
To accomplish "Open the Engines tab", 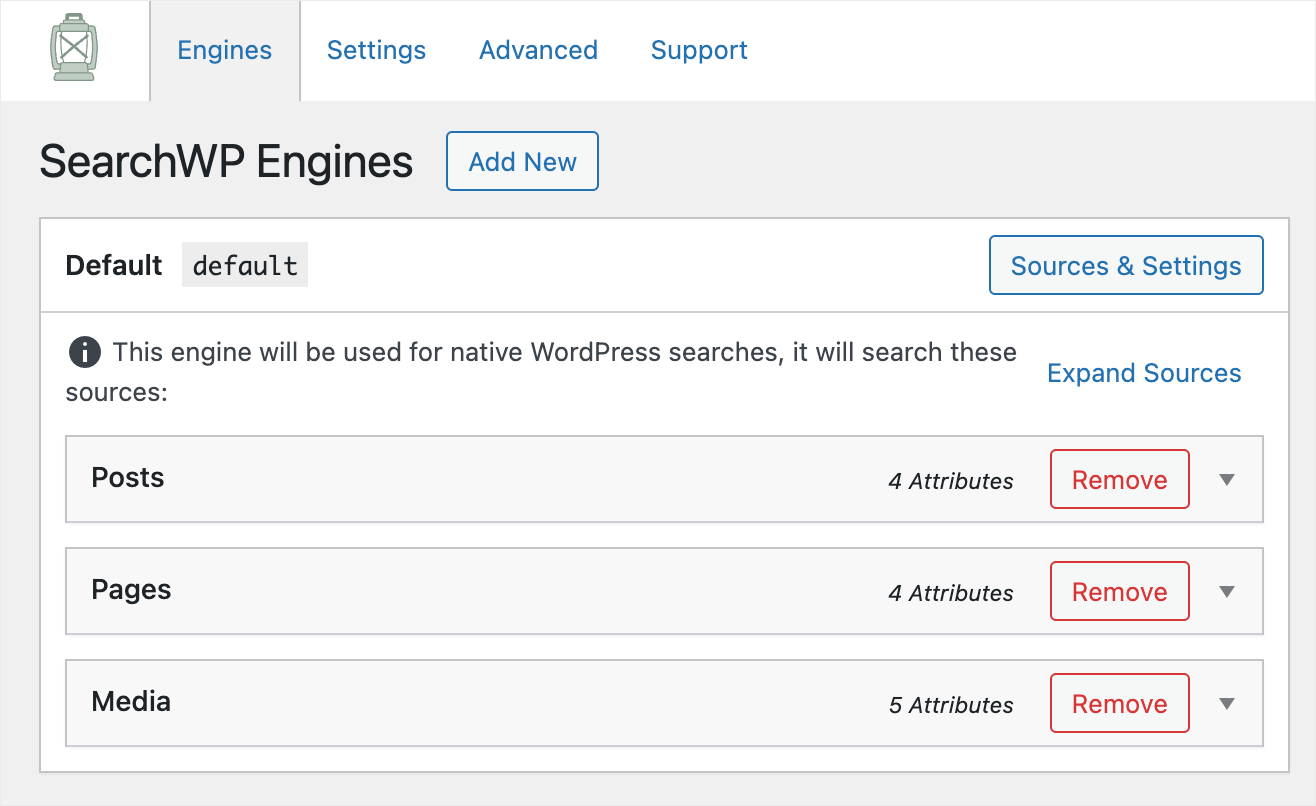I will click(x=225, y=50).
